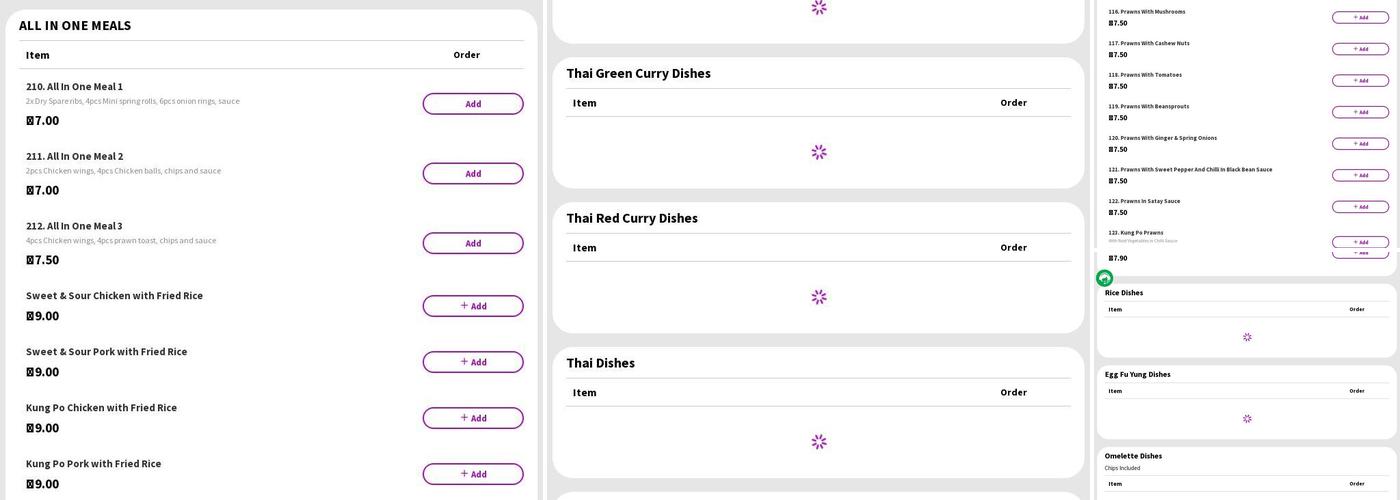Add Kung Po Chicken with Fried Rice
Viewport: 1400px width, 500px height.
[472, 418]
